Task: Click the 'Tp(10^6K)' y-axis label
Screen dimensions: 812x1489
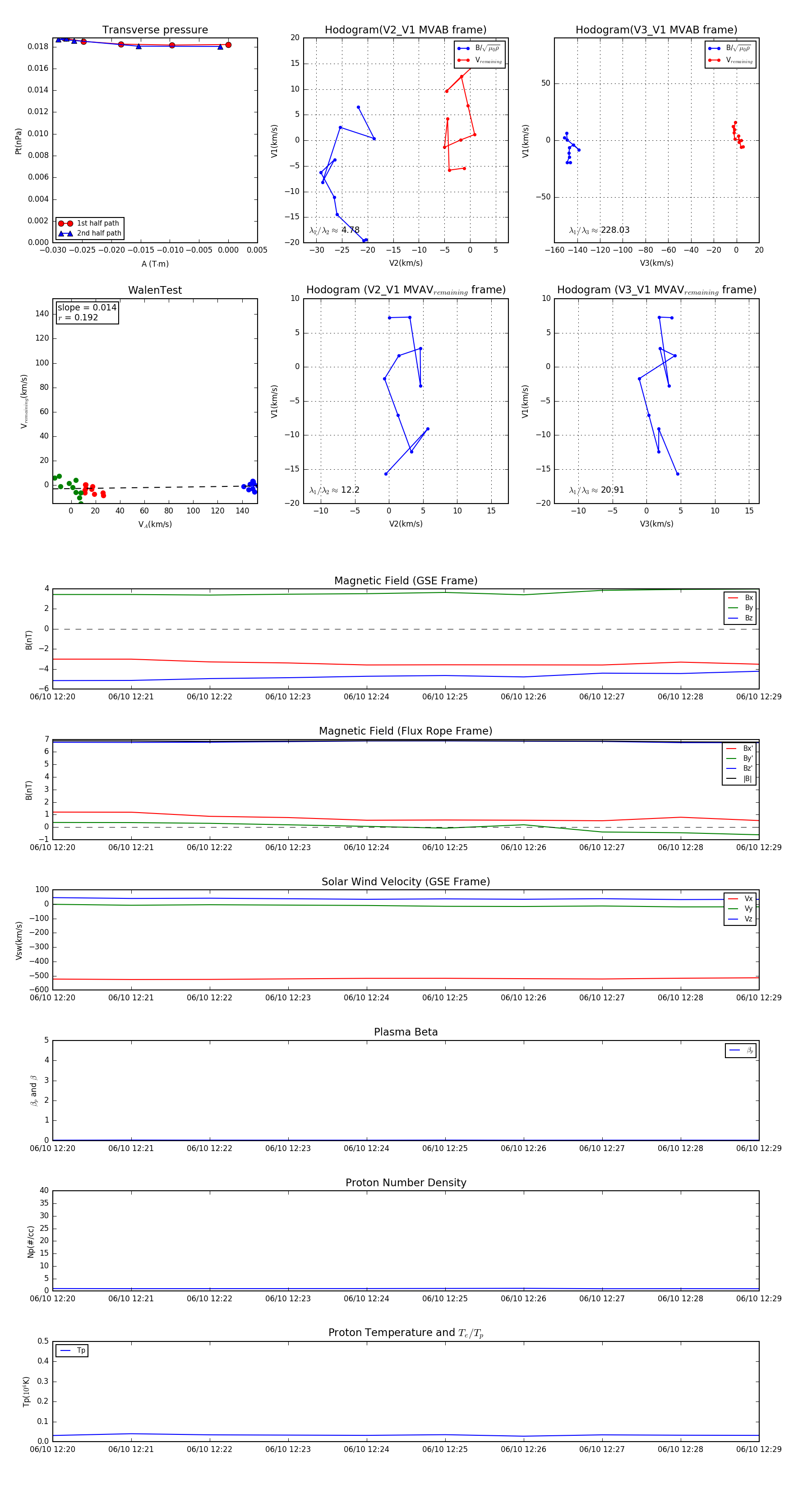Action: [26, 1392]
